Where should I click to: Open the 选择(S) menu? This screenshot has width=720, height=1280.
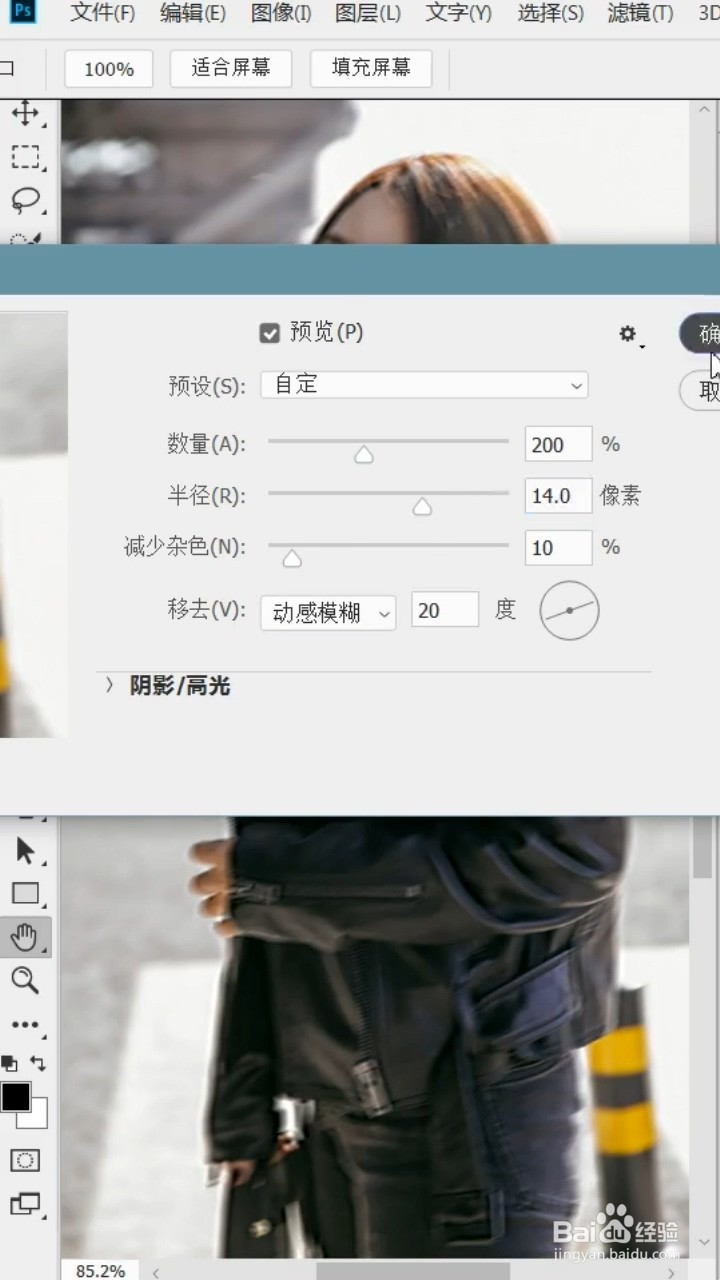[x=551, y=13]
